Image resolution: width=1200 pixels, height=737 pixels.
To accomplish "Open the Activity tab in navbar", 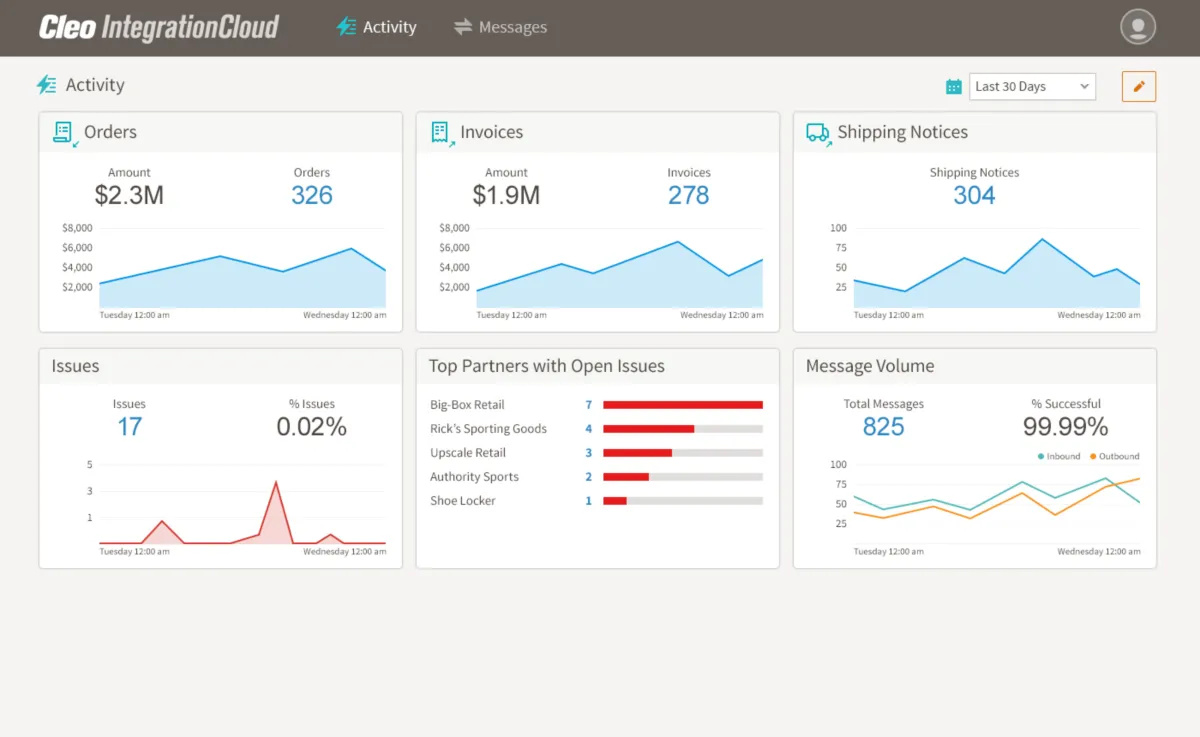I will click(378, 27).
